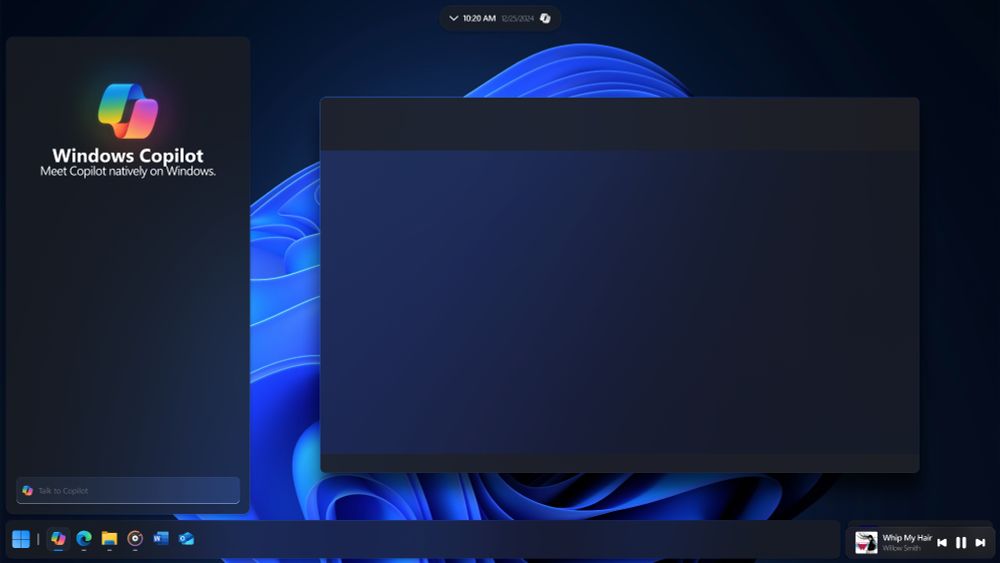Screen dimensions: 1000x563
Task: Launch Microsoft Word from the taskbar
Action: pyautogui.click(x=161, y=539)
